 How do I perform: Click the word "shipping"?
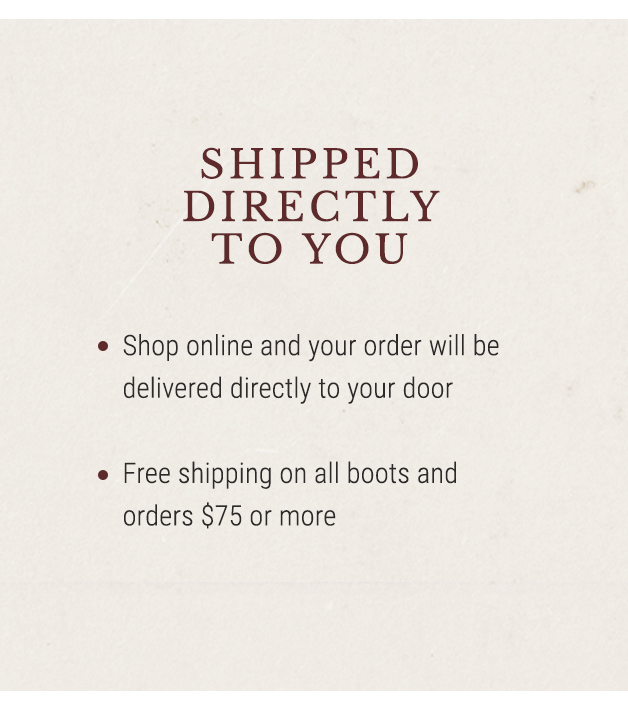(x=225, y=475)
